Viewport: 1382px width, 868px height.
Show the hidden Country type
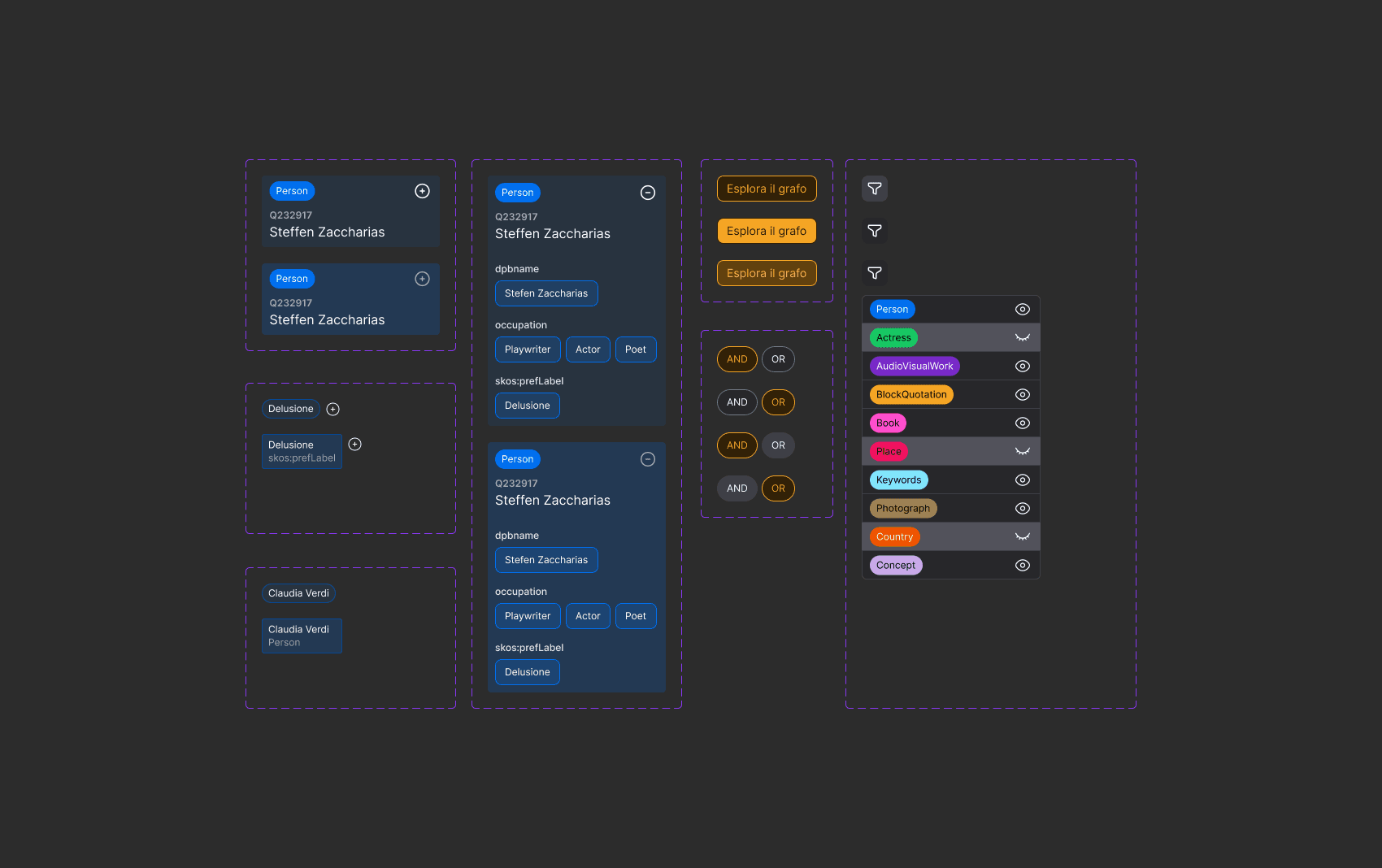coord(1023,536)
